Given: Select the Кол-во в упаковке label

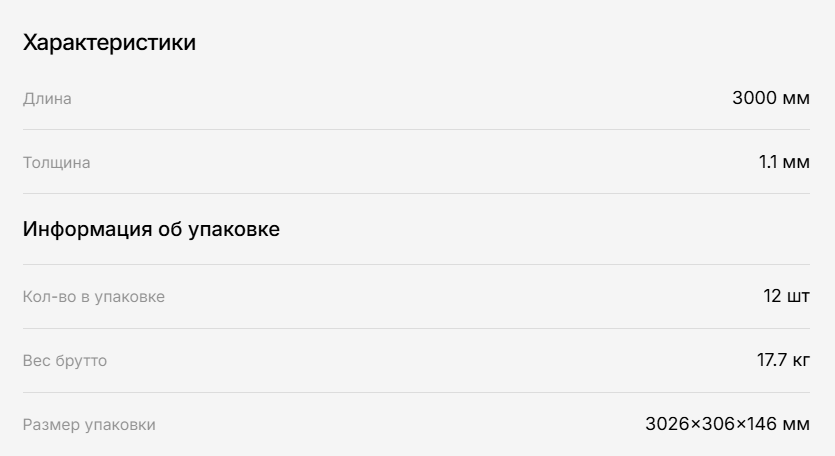Looking at the screenshot, I should click(94, 297).
